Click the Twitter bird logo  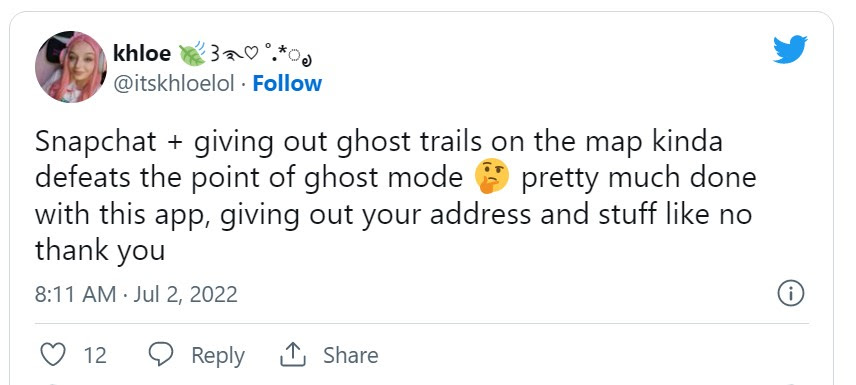tap(790, 50)
